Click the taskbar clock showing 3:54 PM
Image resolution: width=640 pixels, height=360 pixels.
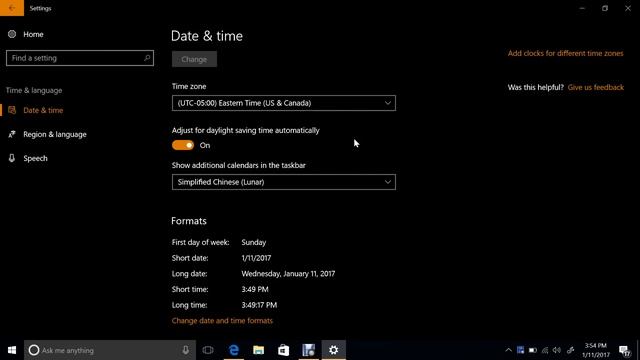tap(596, 350)
